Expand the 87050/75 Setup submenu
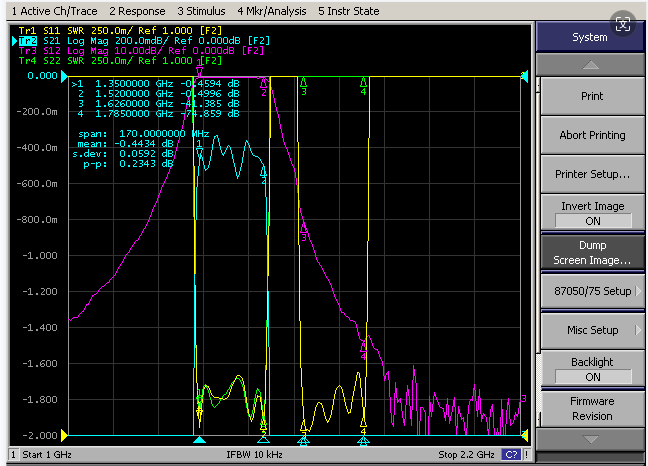The image size is (648, 466). pyautogui.click(x=592, y=291)
